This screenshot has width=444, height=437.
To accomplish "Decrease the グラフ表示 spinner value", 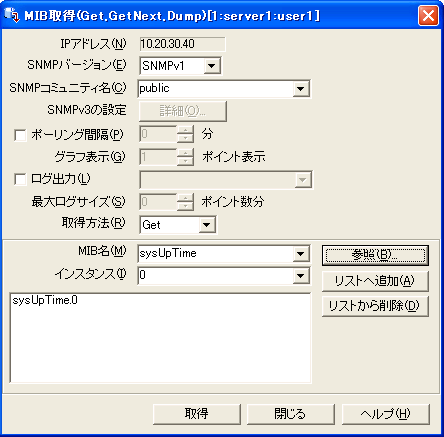I will pyautogui.click(x=185, y=161).
